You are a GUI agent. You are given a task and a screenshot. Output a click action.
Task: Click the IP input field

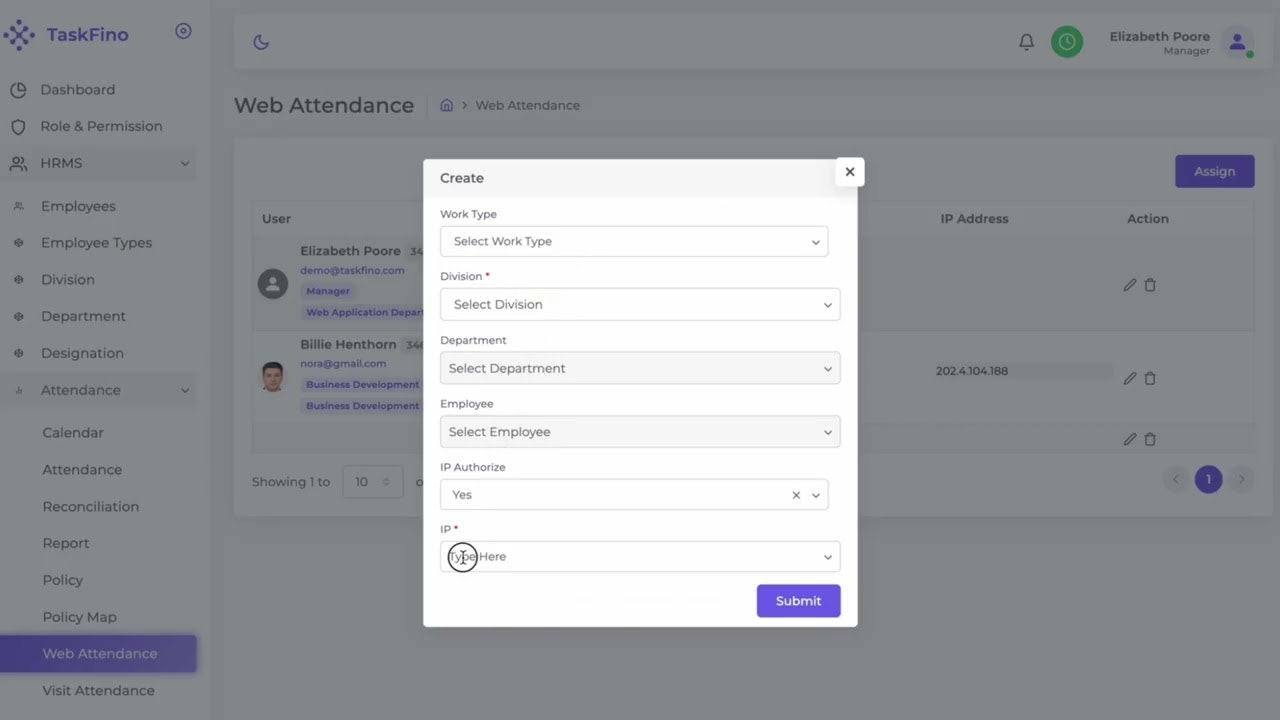coord(630,557)
